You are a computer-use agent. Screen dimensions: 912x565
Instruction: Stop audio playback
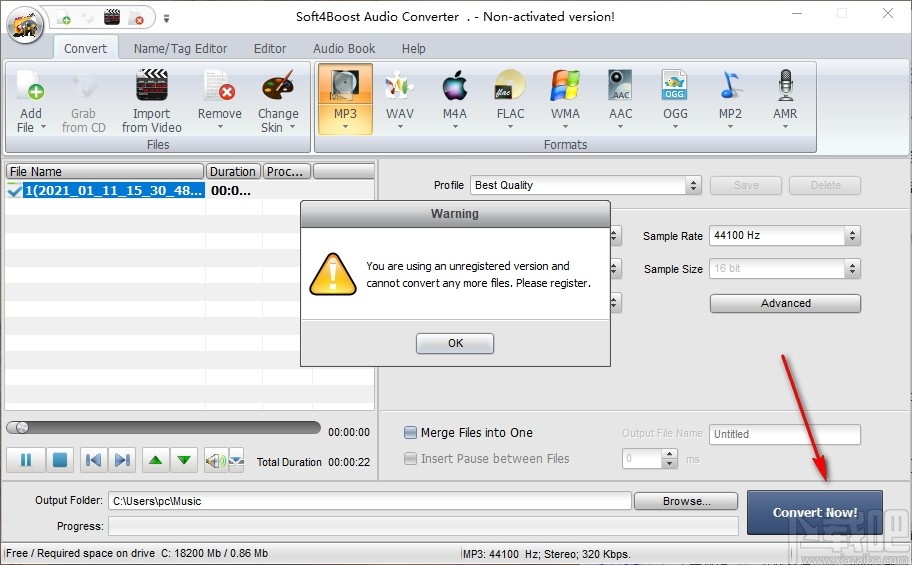click(x=59, y=460)
